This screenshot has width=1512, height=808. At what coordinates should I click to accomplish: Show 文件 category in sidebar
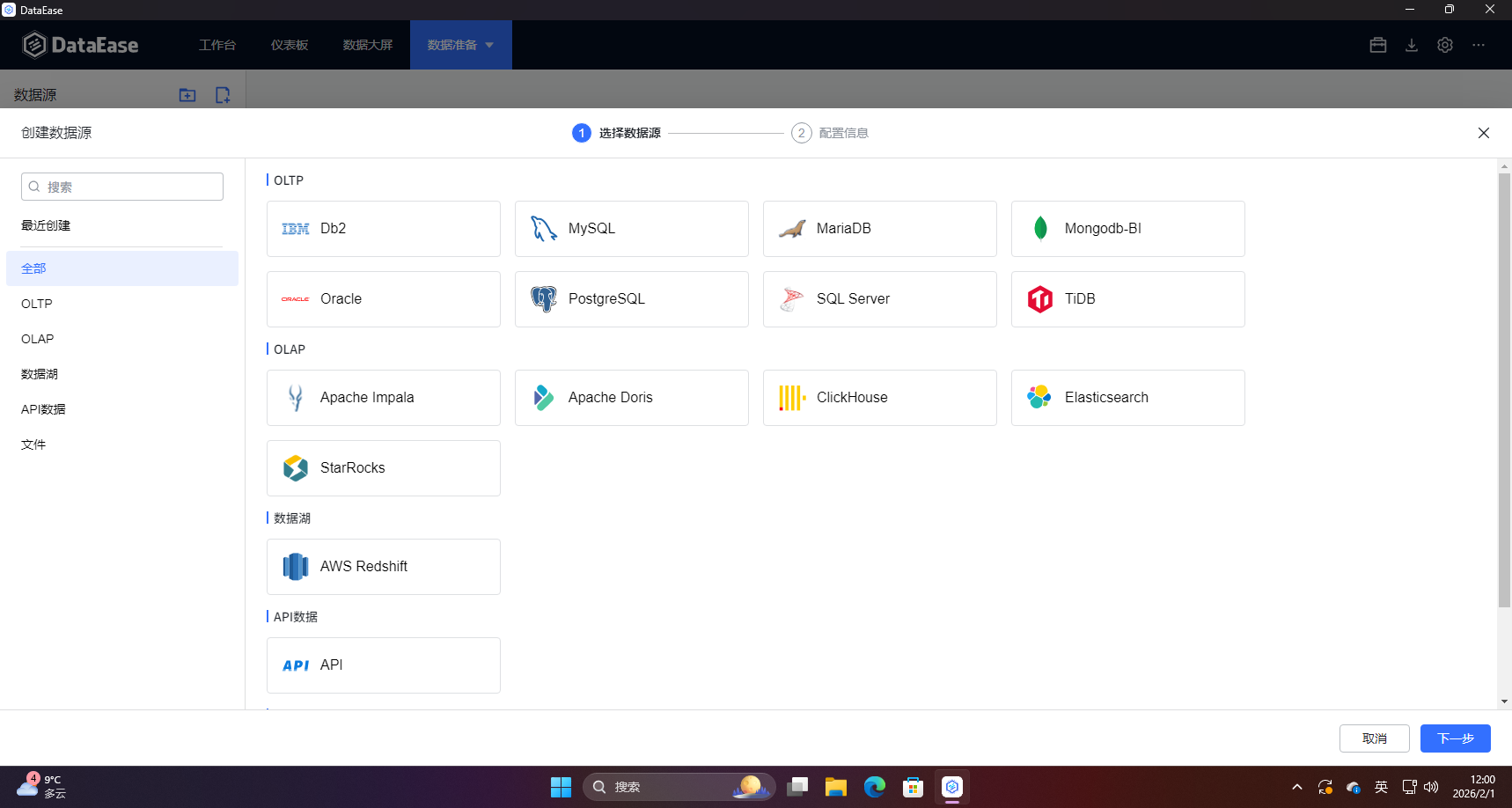pos(122,444)
